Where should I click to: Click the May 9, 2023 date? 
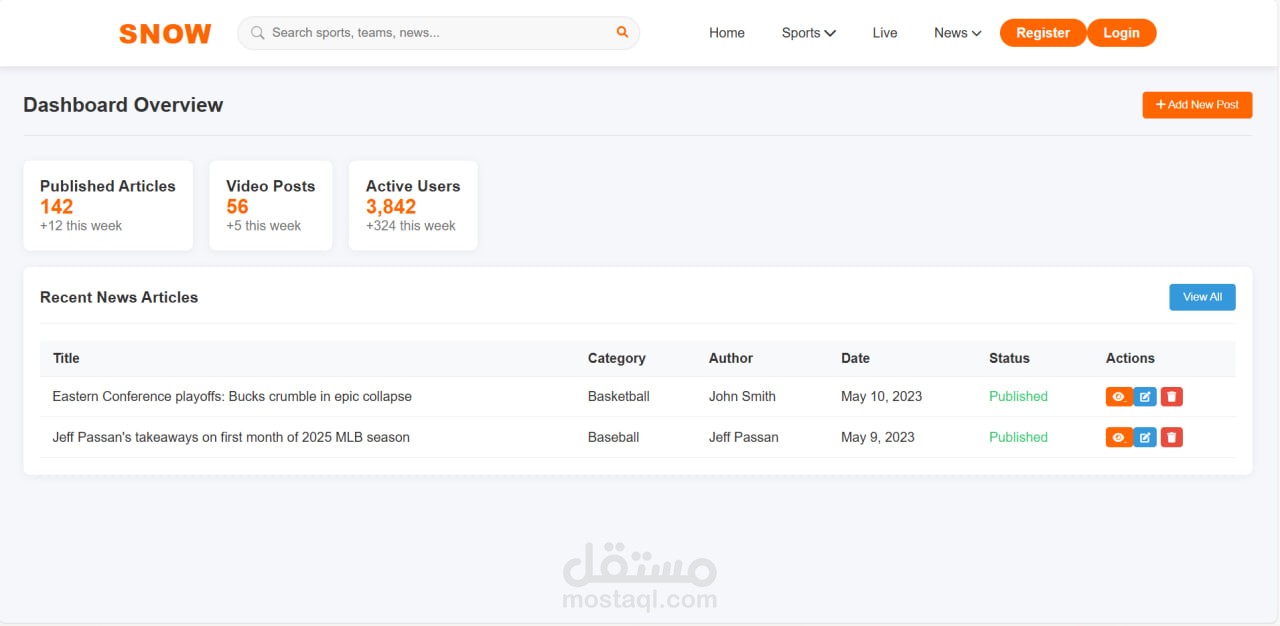pyautogui.click(x=878, y=437)
